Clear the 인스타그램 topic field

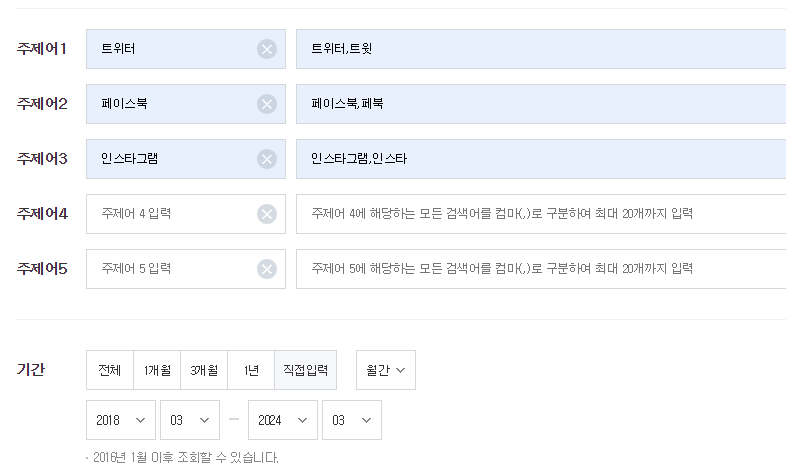pos(266,159)
